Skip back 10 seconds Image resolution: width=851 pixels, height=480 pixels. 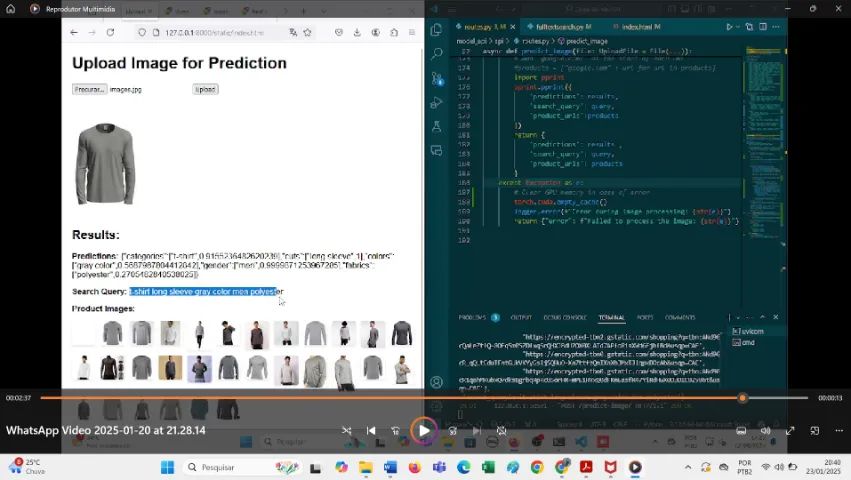pyautogui.click(x=396, y=431)
